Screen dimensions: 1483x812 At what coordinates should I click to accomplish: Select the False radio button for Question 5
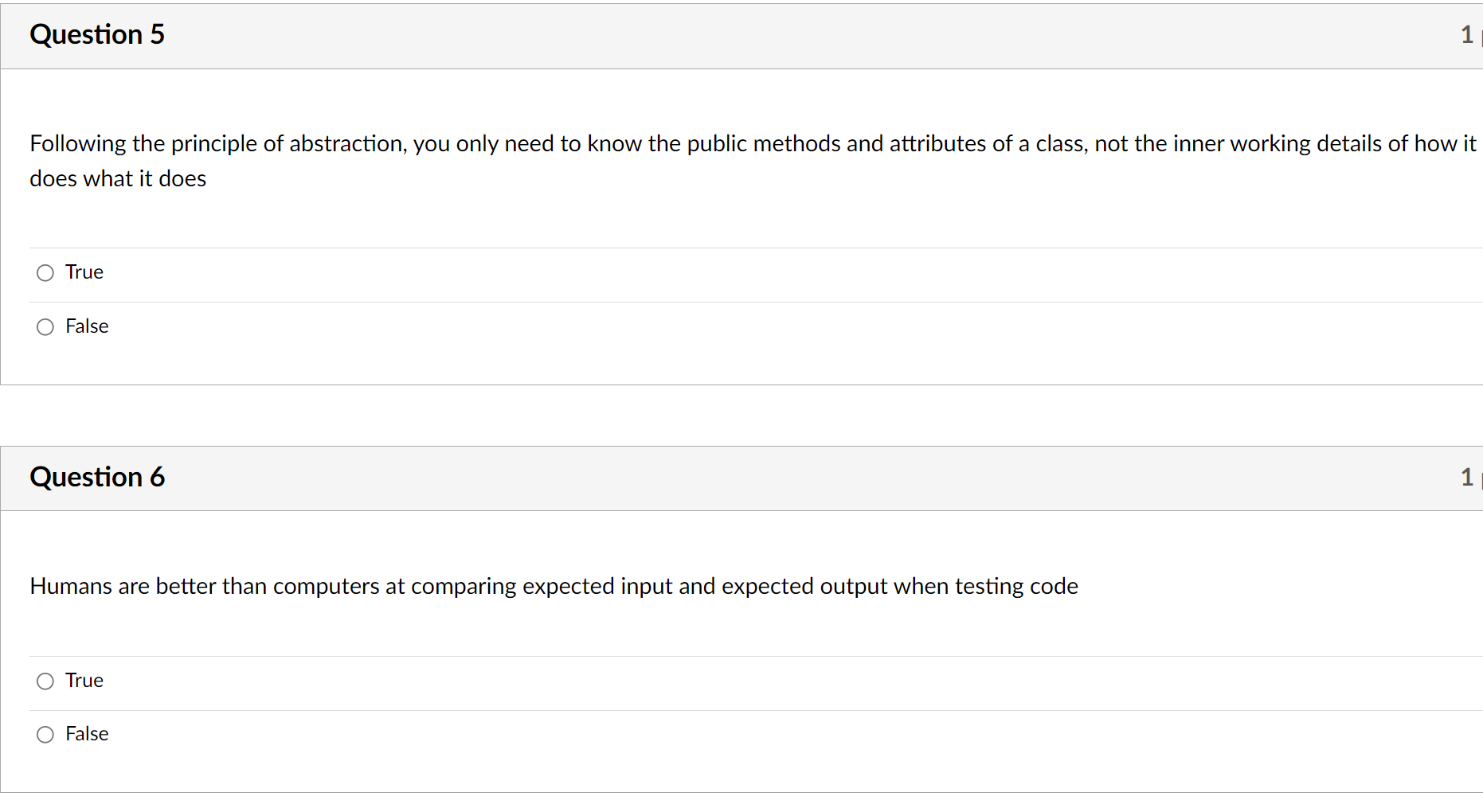tap(45, 327)
